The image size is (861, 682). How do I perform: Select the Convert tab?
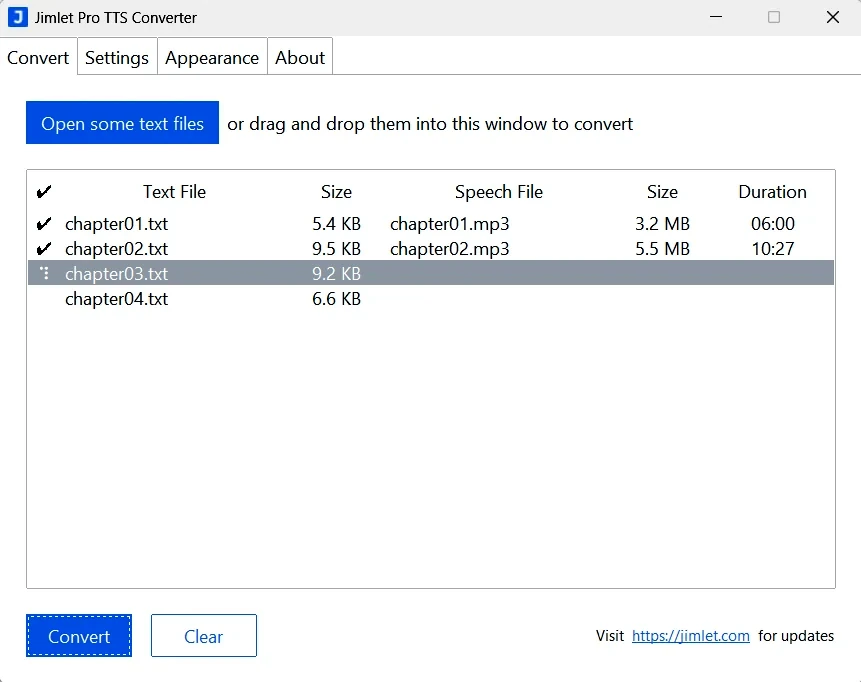point(38,57)
